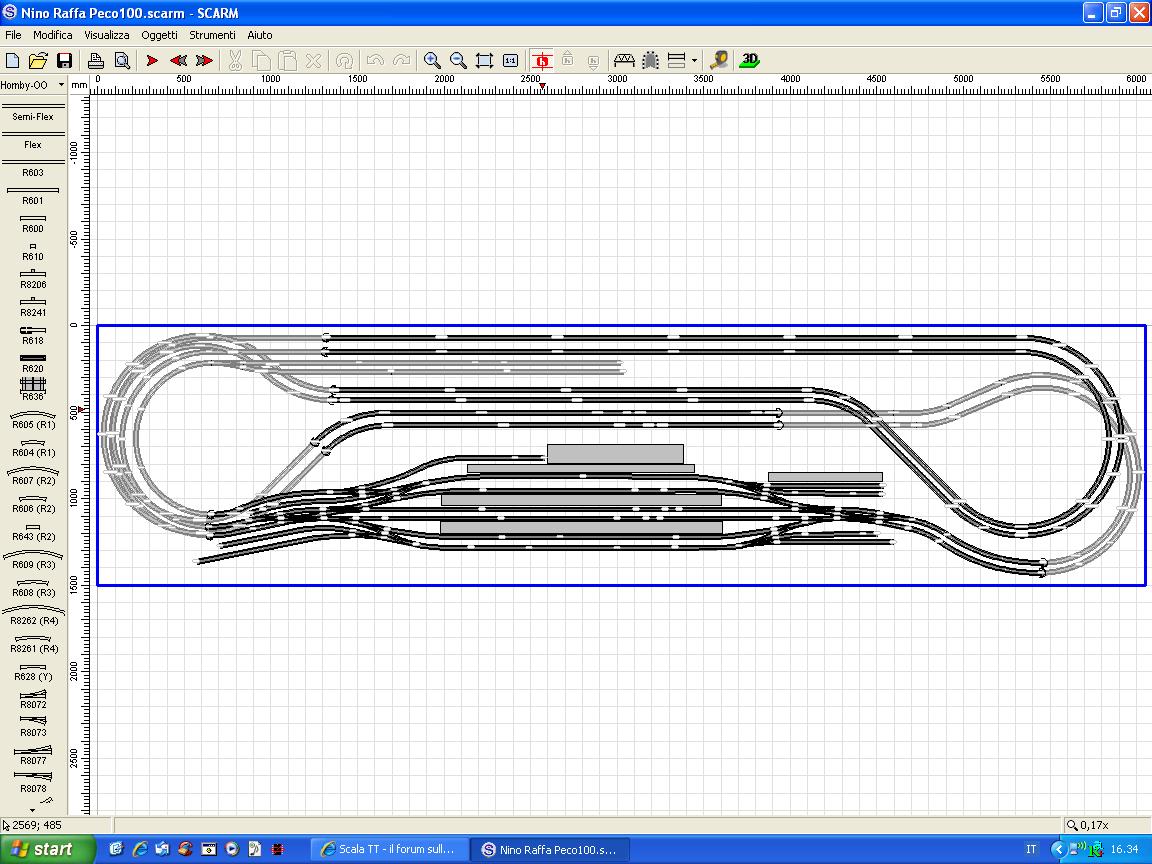Pick the R610 short straight track
The width and height of the screenshot is (1152, 864).
click(33, 252)
